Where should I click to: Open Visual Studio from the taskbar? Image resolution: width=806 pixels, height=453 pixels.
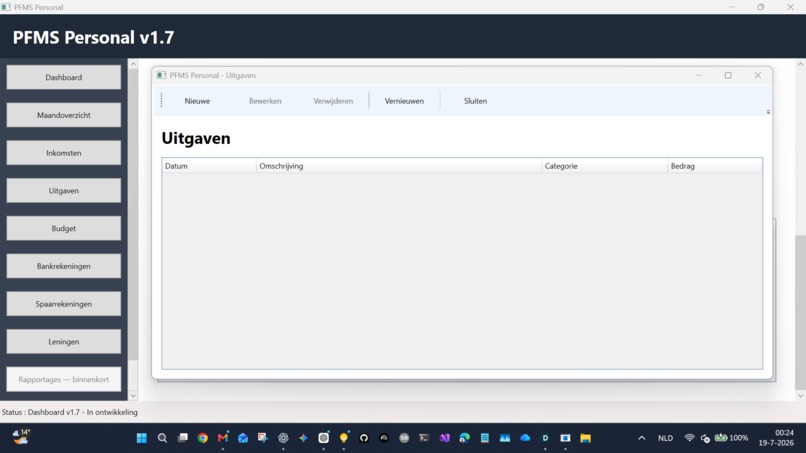point(445,438)
